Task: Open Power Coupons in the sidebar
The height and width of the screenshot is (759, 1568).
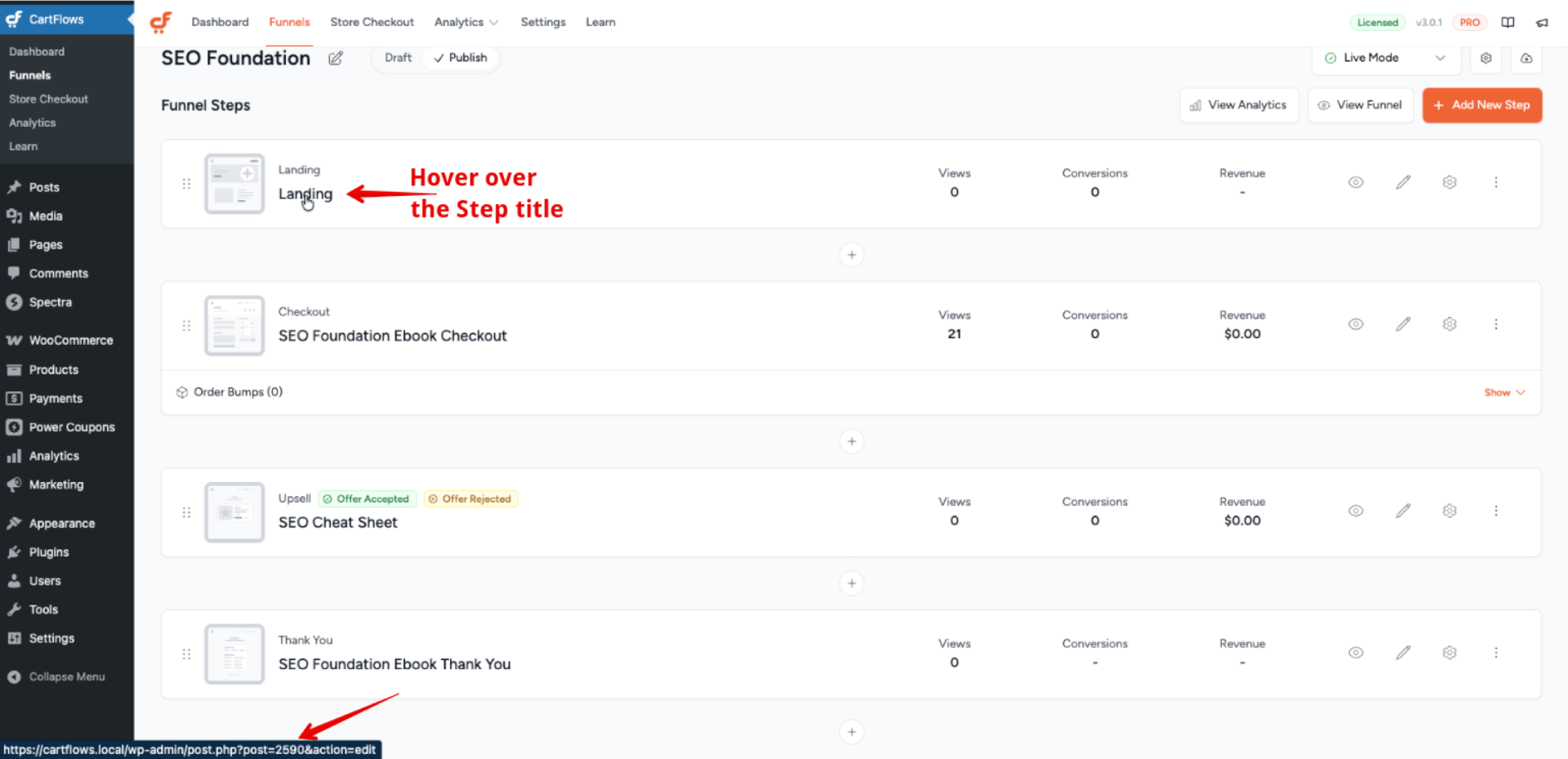Action: pos(67,427)
